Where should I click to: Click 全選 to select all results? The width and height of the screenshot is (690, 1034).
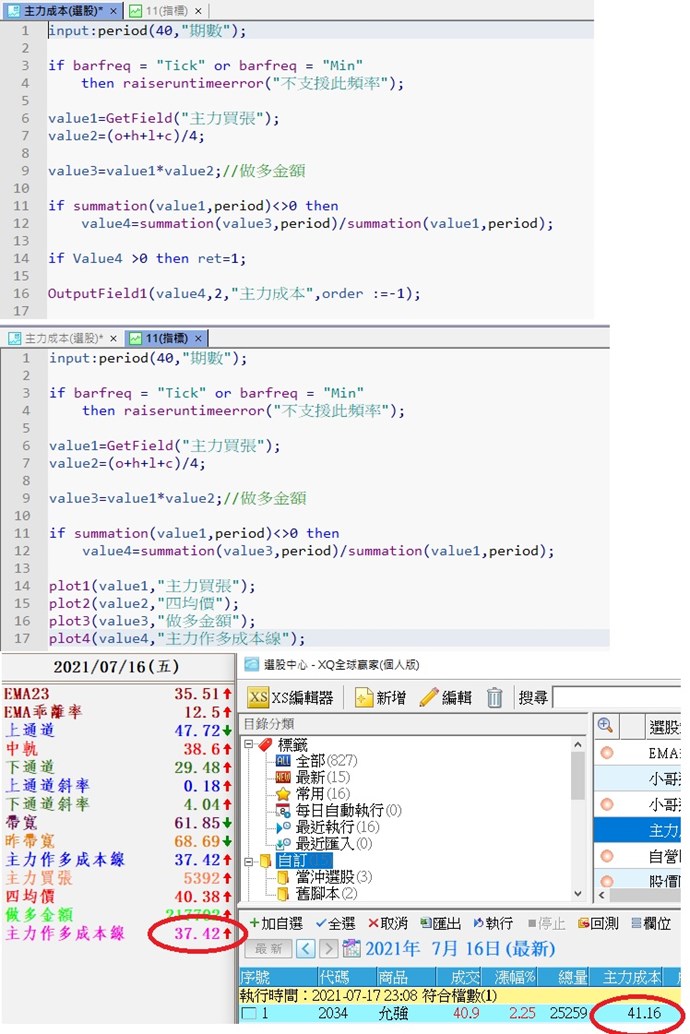coord(335,923)
